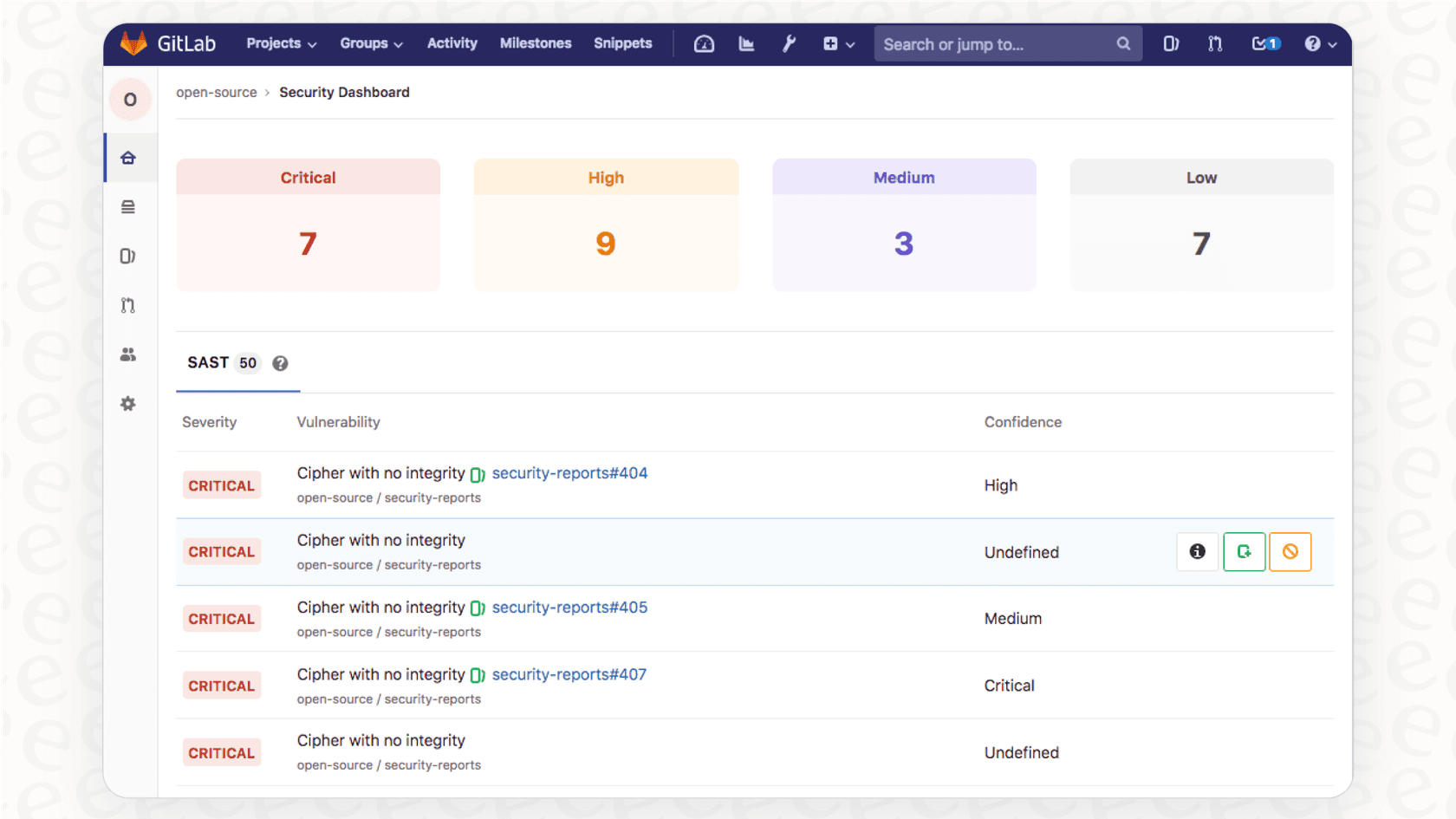Expand the Projects dropdown menu

(x=279, y=43)
